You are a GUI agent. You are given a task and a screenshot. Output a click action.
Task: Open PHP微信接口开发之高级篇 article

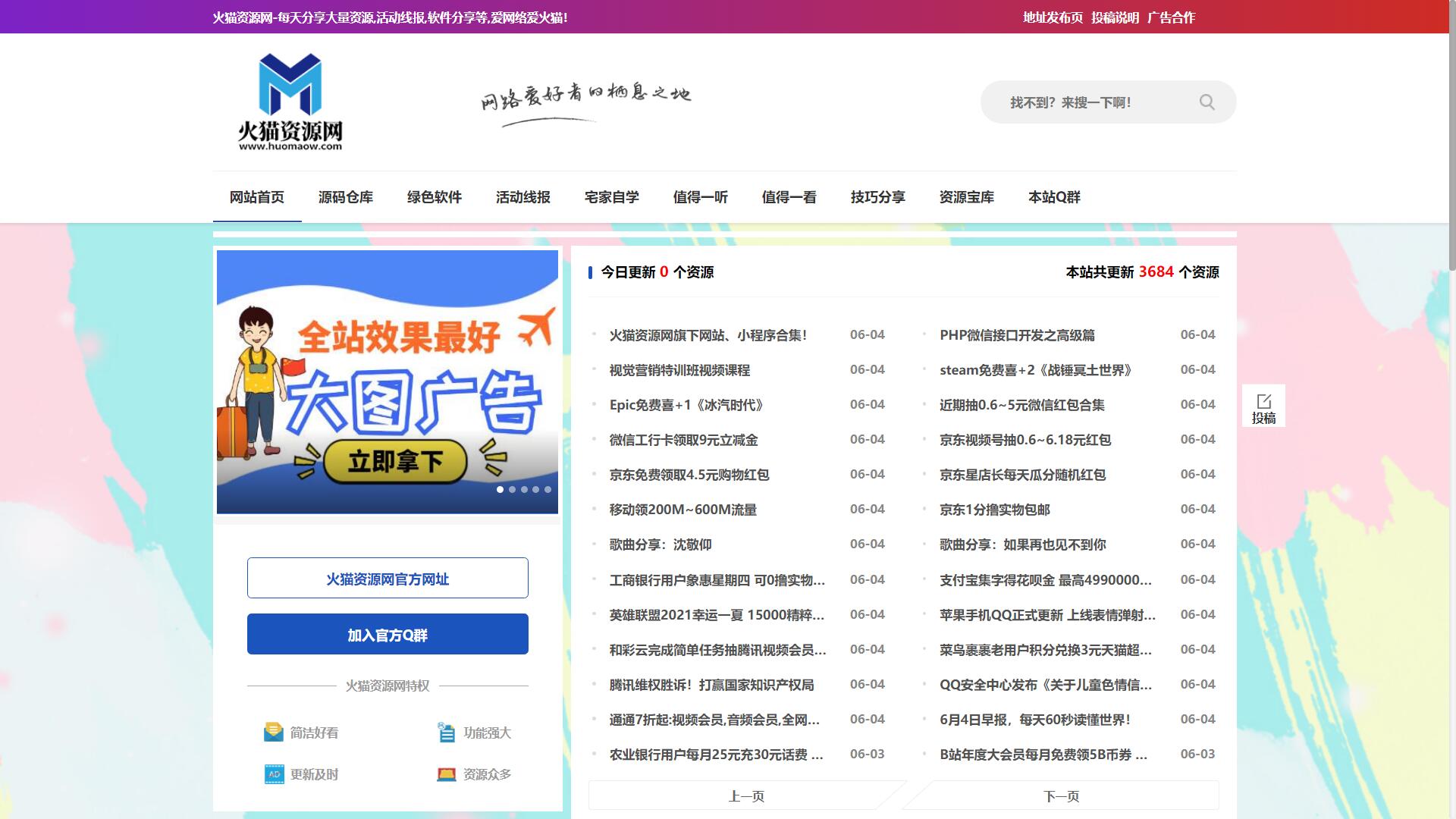[1017, 335]
